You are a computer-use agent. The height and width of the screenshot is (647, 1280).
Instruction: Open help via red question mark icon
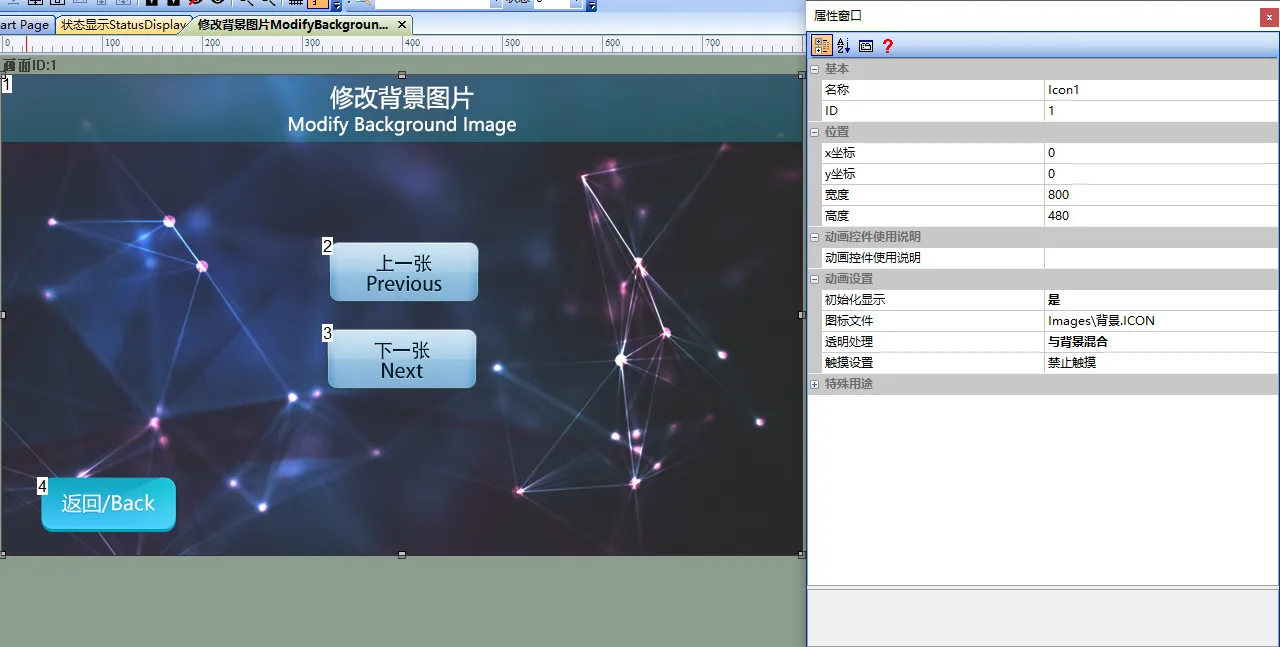point(887,45)
